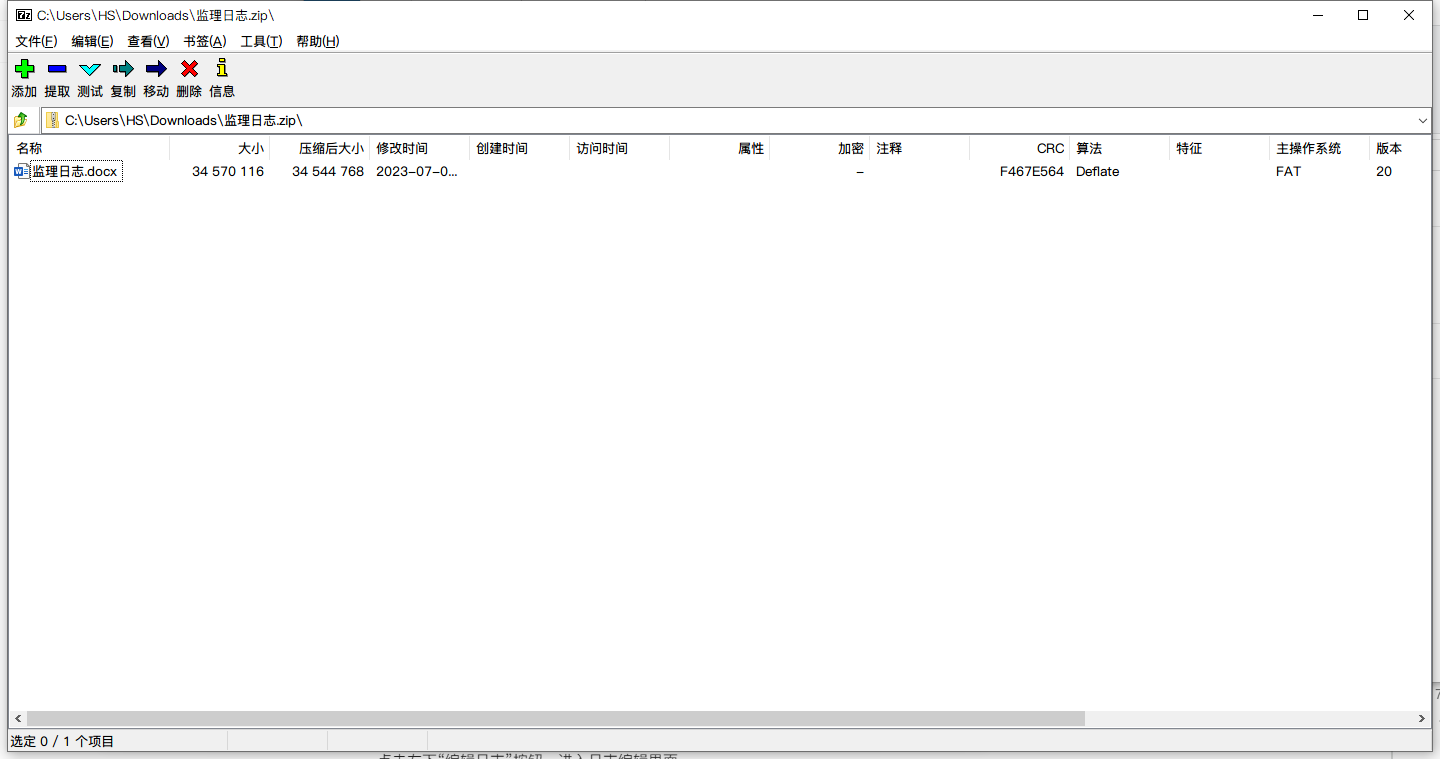Sort by CRC column header

[1019, 148]
